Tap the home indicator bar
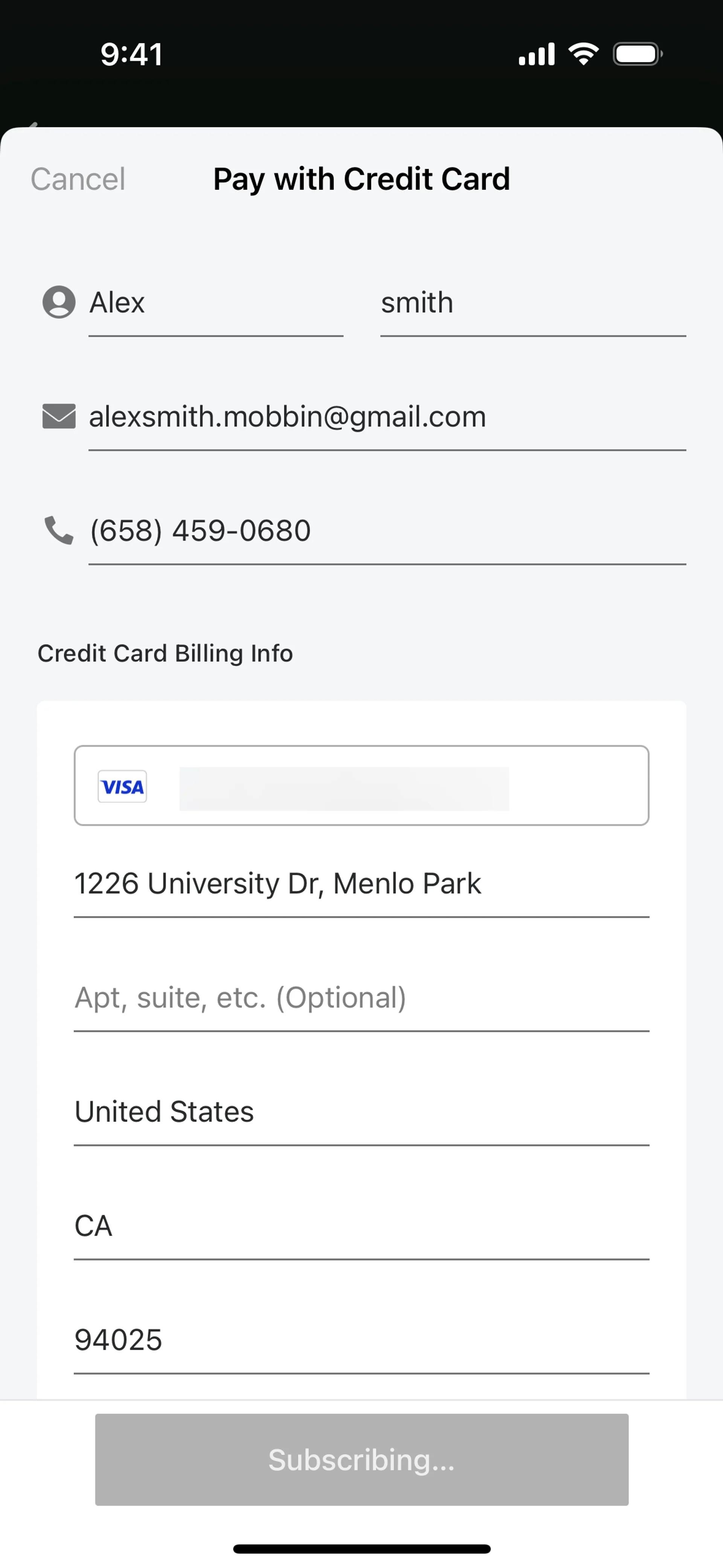 361,1548
